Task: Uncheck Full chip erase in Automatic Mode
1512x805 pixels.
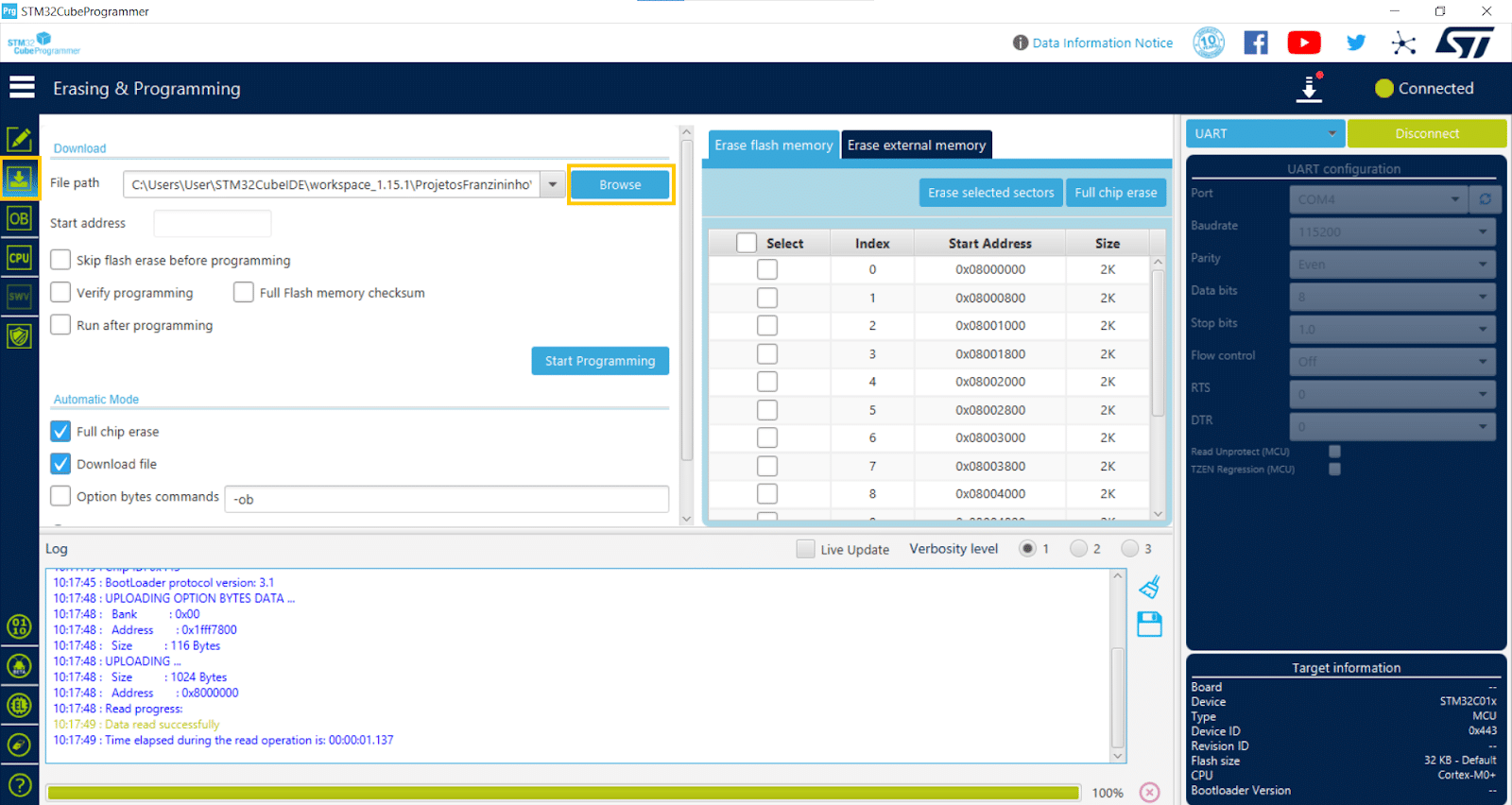Action: [x=61, y=432]
